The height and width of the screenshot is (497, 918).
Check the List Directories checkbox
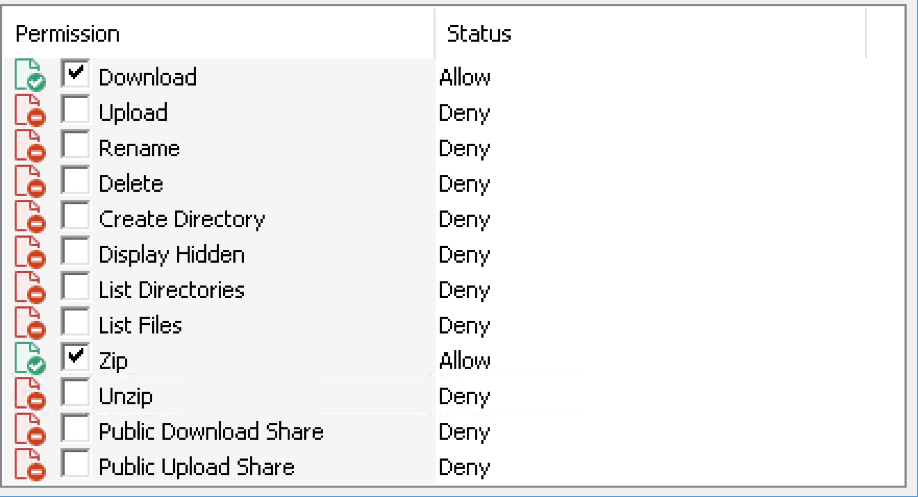(x=75, y=286)
